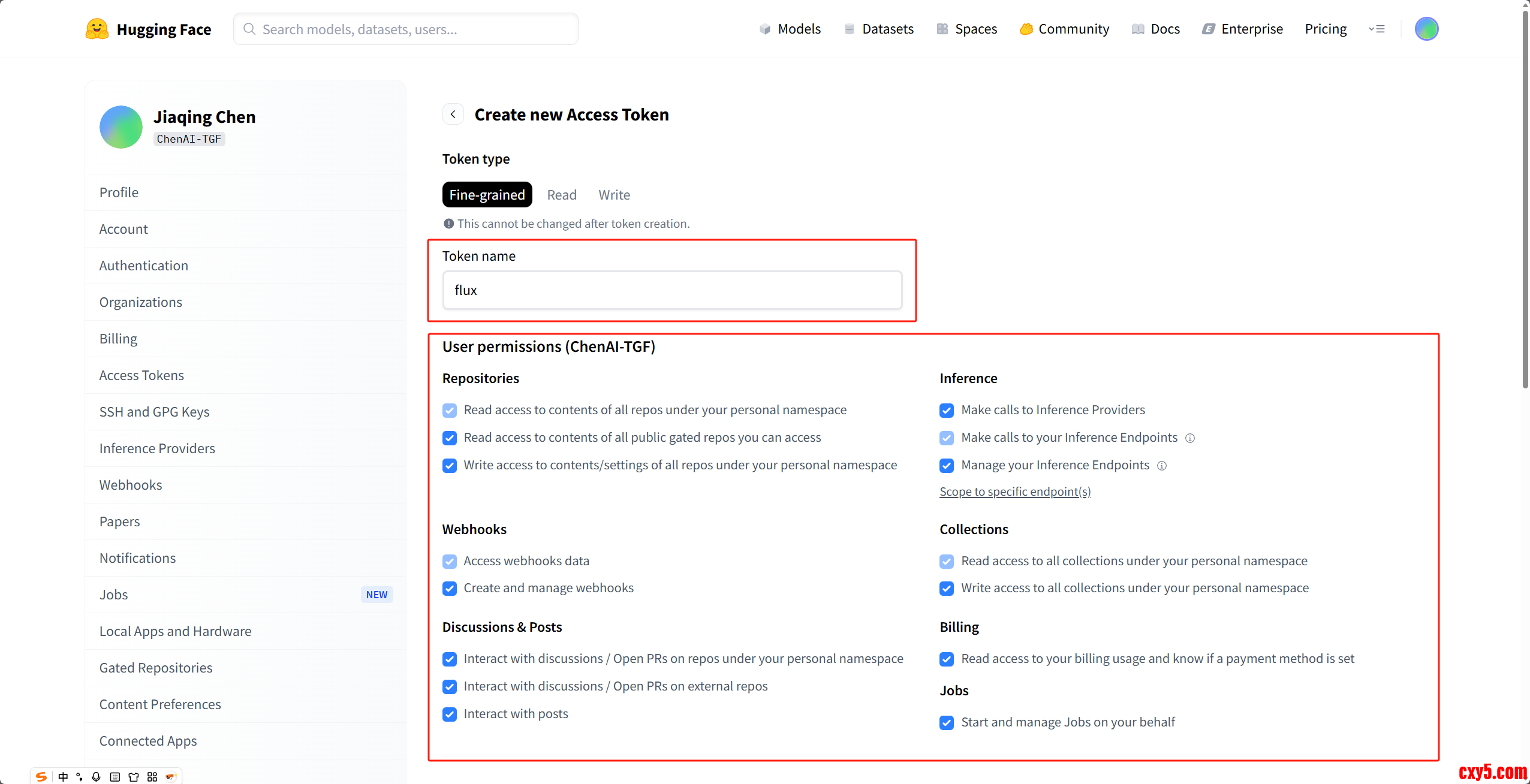
Task: Toggle Start and manage Jobs on your behalf
Action: point(947,723)
